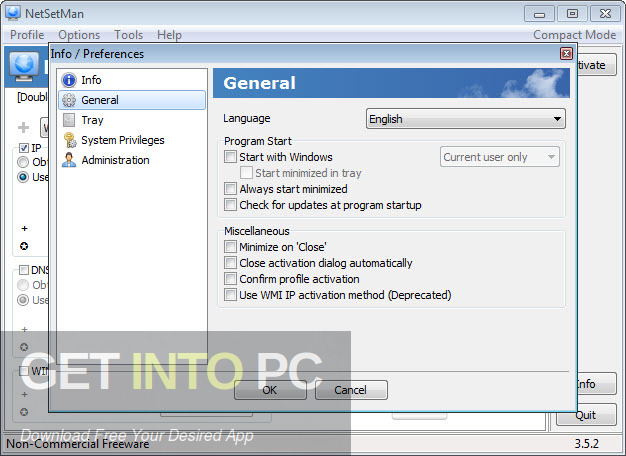The width and height of the screenshot is (626, 456).
Task: Toggle Start minimized in tray
Action: click(x=246, y=172)
